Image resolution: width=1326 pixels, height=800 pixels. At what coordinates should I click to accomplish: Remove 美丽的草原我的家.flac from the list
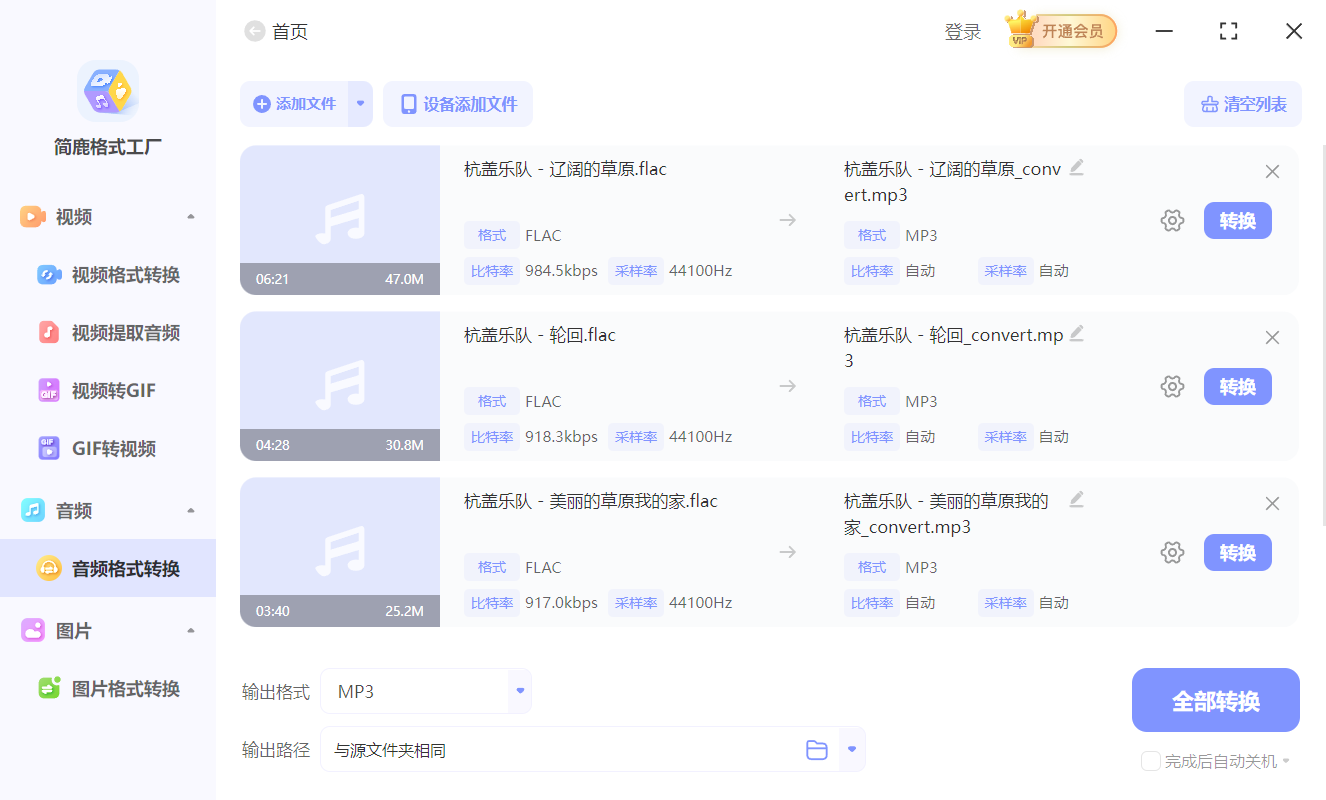point(1272,504)
